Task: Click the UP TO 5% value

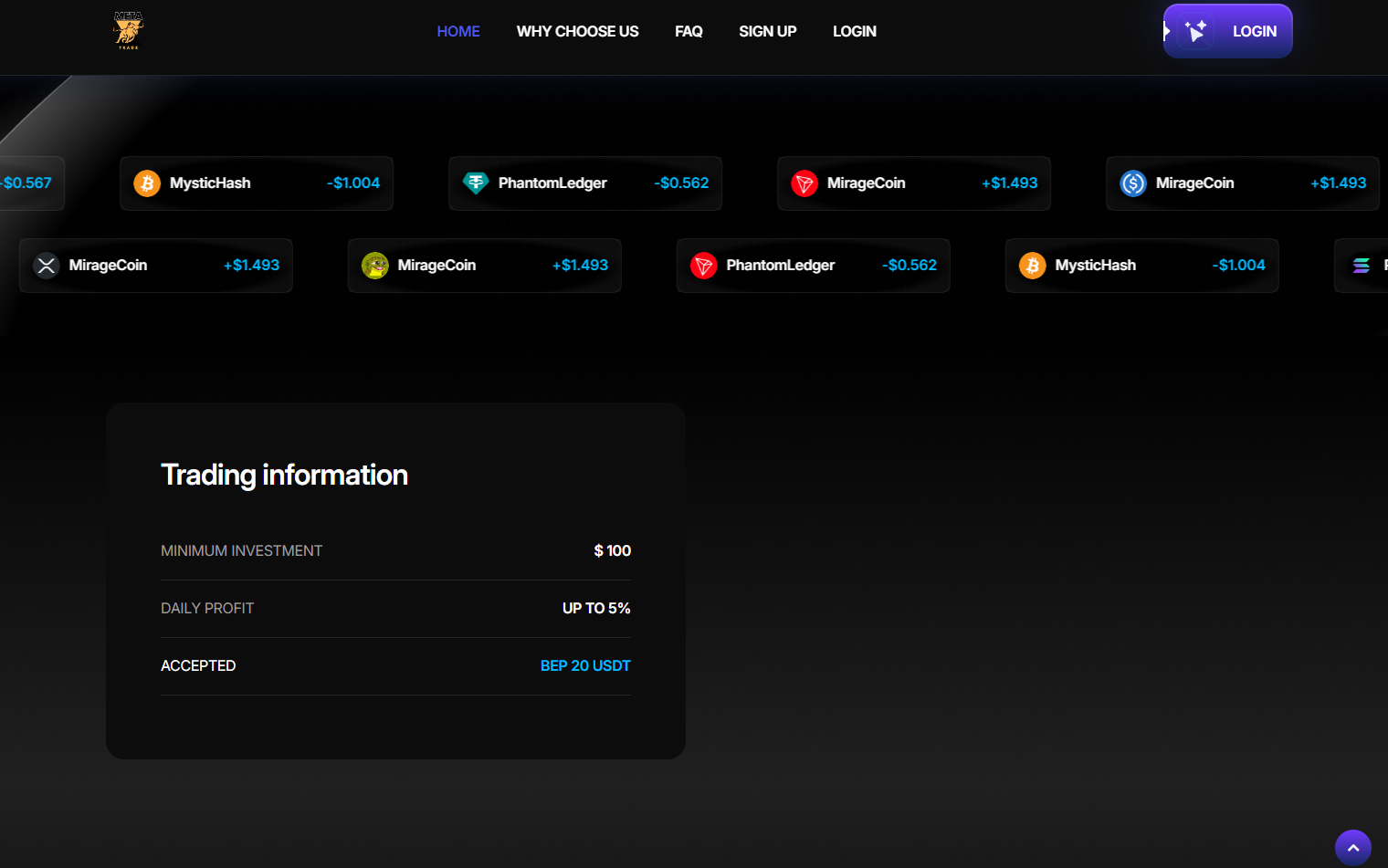Action: pos(596,608)
